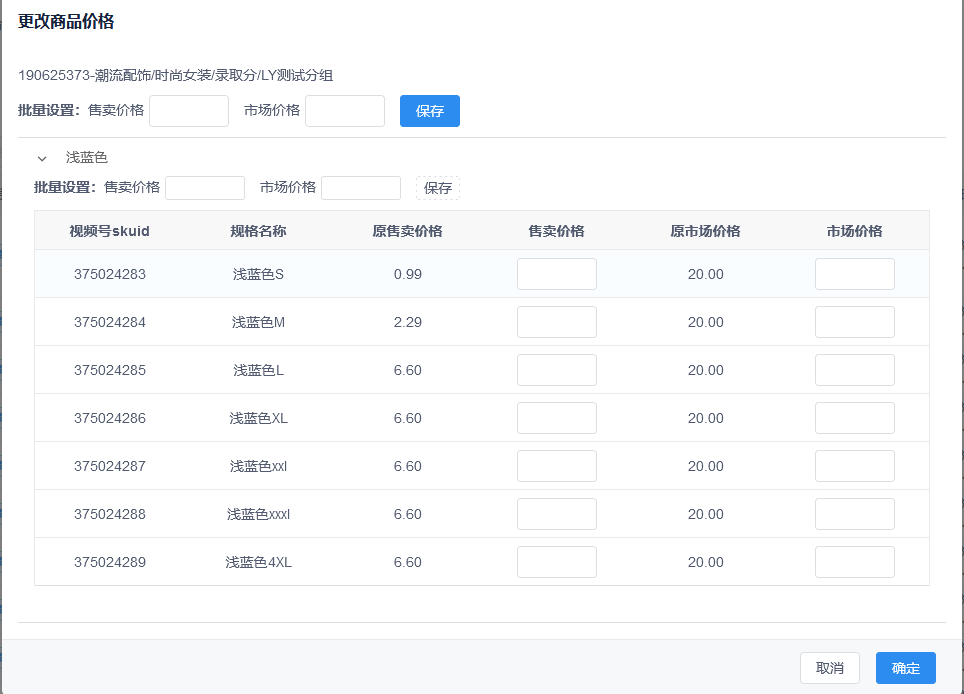Viewport: 964px width, 694px height.
Task: Click the blue 保存 button in top batch settings
Action: click(x=429, y=111)
